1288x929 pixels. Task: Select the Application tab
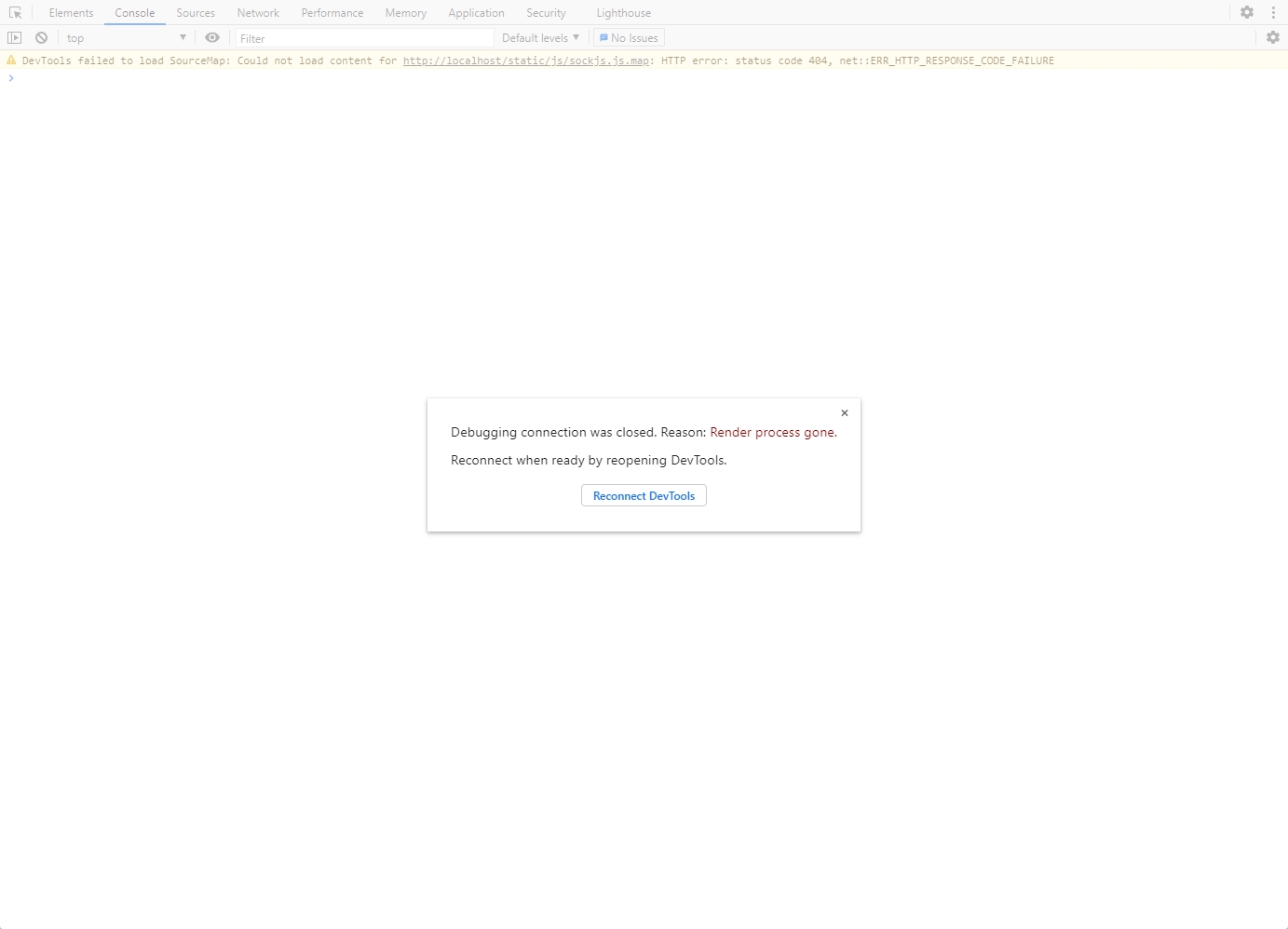click(476, 13)
